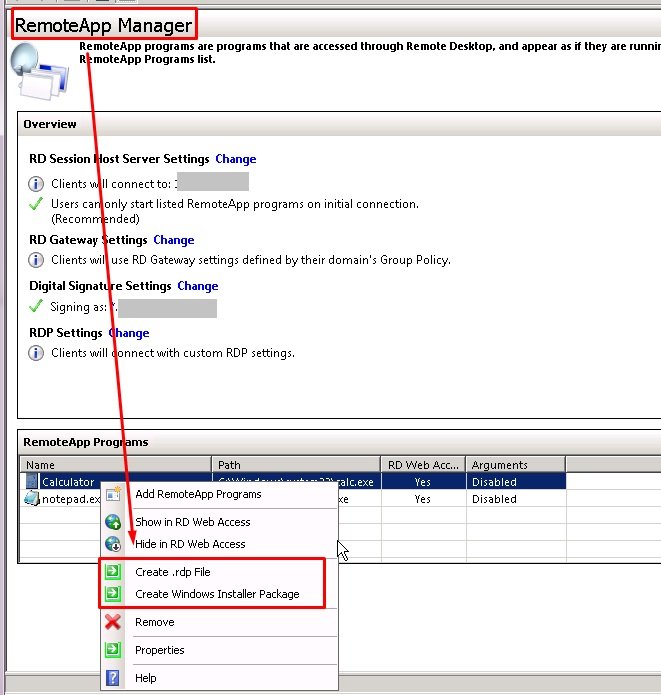Select the Calculator row in programs list
This screenshot has height=695, width=661.
pyautogui.click(x=68, y=482)
